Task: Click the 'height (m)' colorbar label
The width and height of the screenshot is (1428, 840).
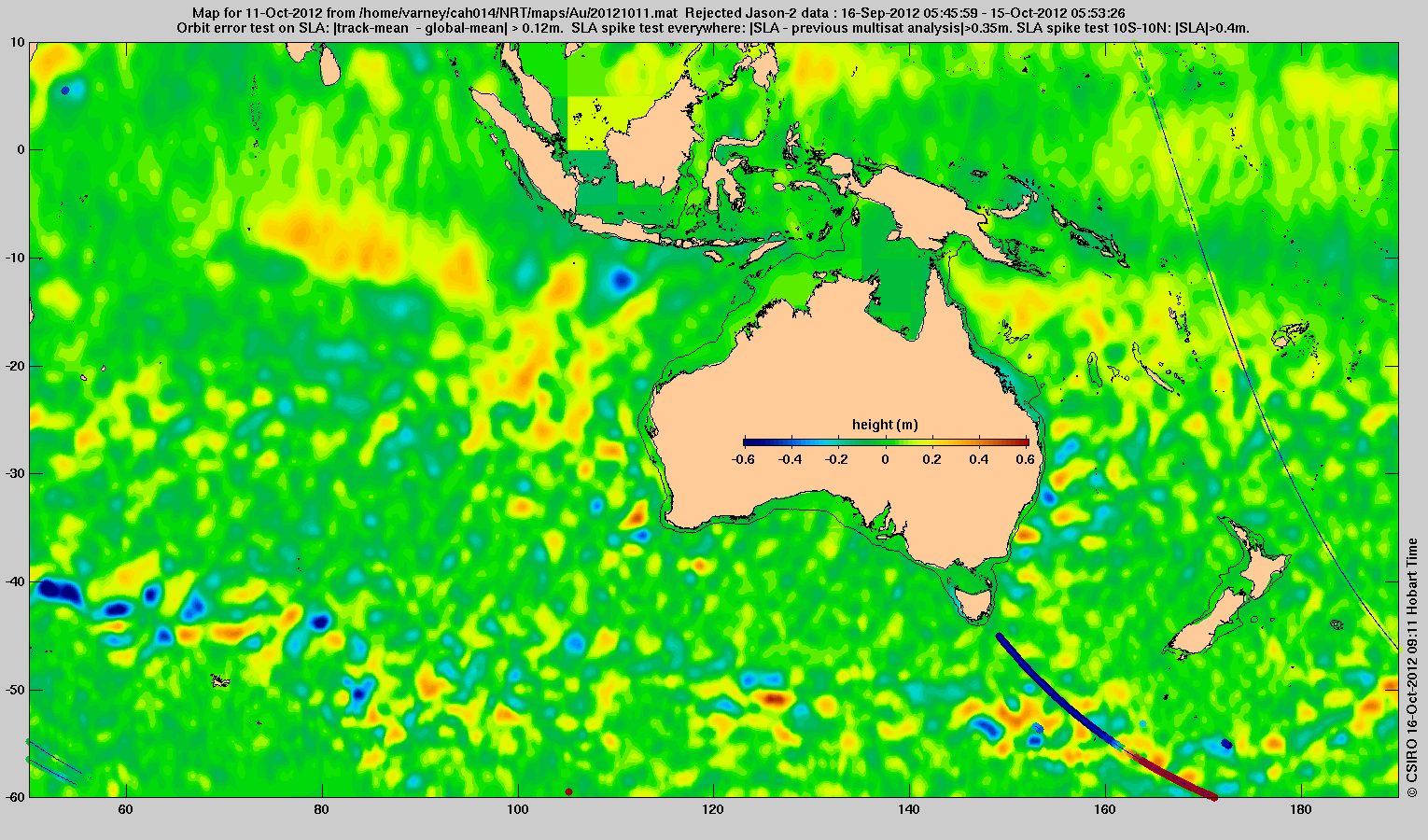Action: (885, 425)
